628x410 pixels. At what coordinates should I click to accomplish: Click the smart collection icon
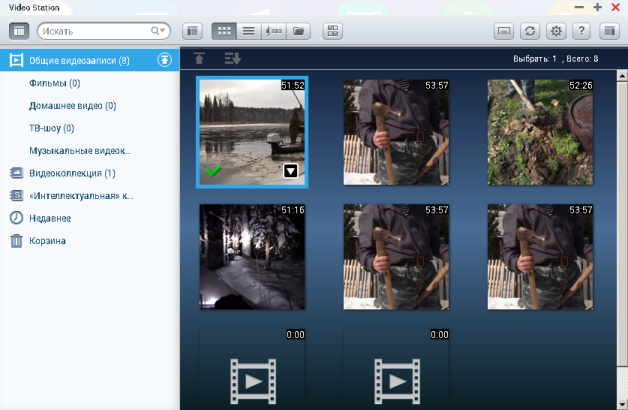click(16, 195)
